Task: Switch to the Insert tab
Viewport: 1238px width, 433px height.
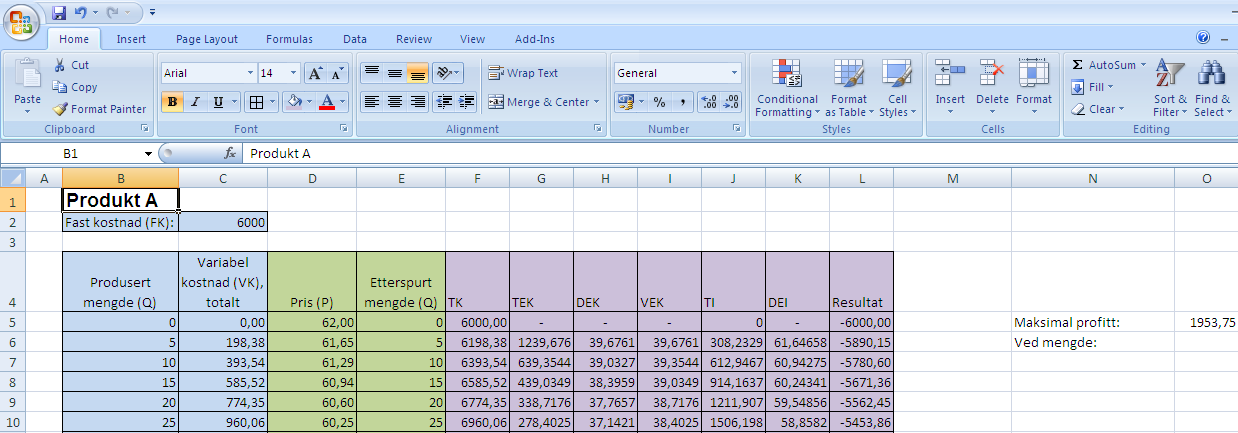Action: [x=131, y=39]
